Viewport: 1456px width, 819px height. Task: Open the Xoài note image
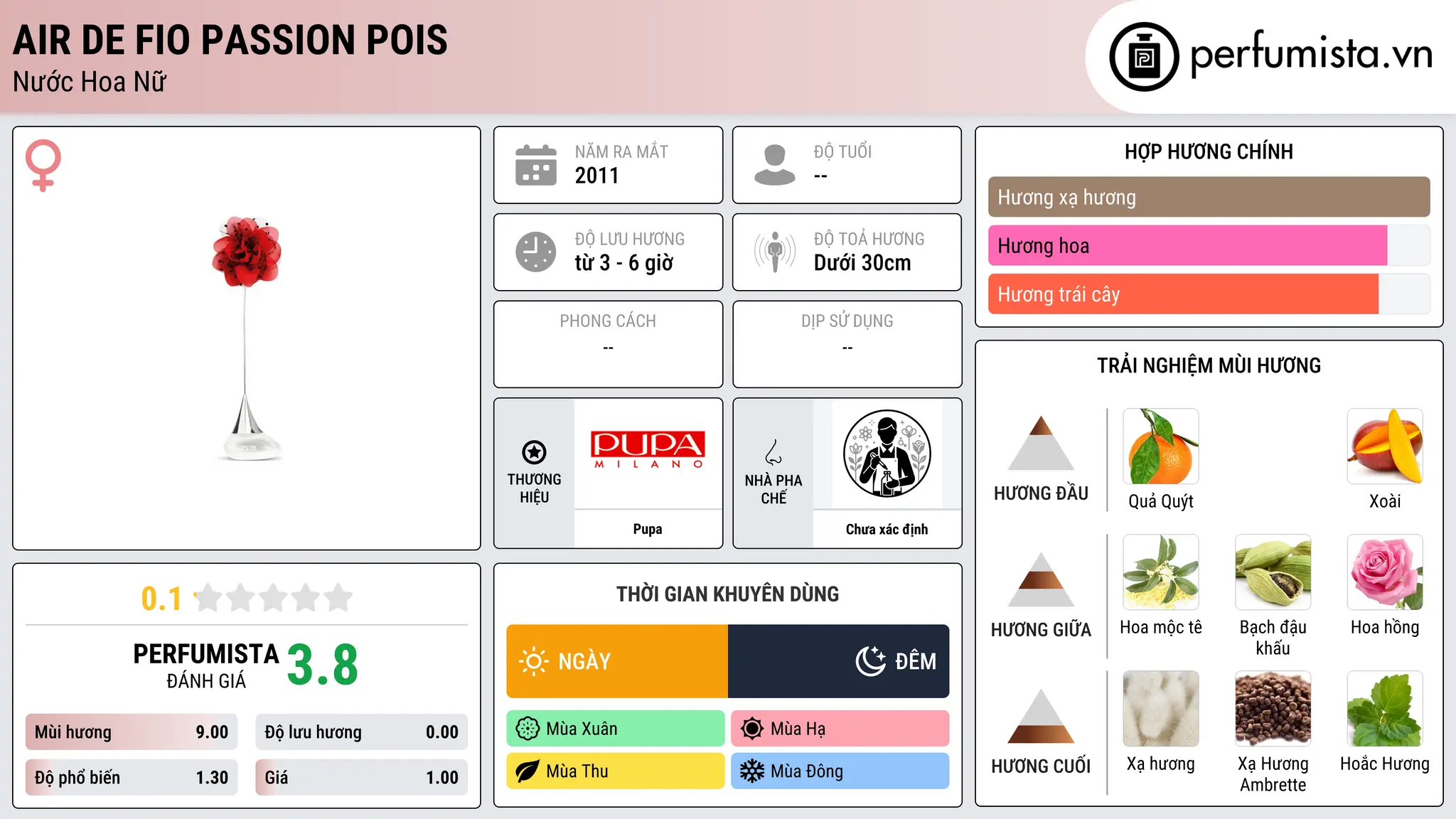pos(1385,446)
